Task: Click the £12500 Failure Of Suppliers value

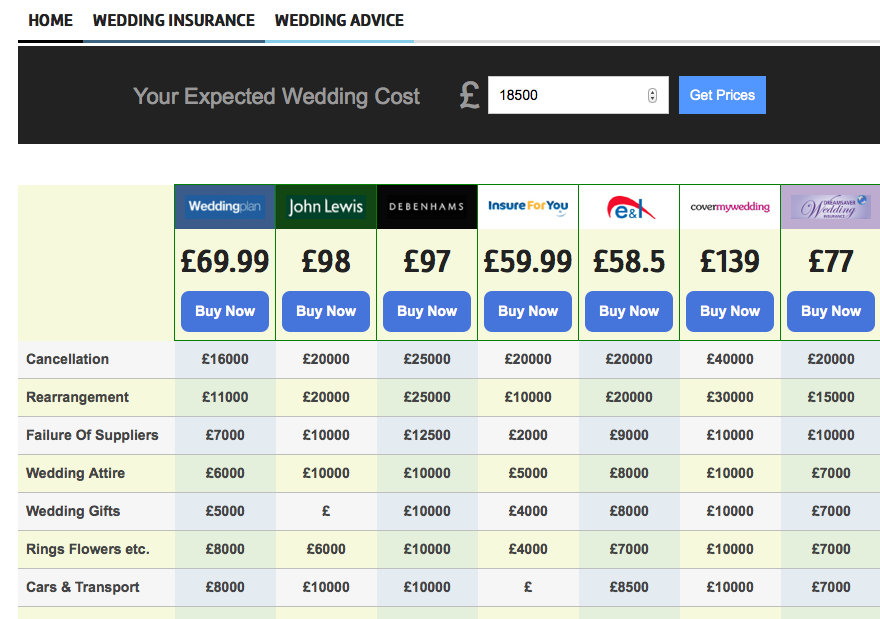Action: [427, 435]
